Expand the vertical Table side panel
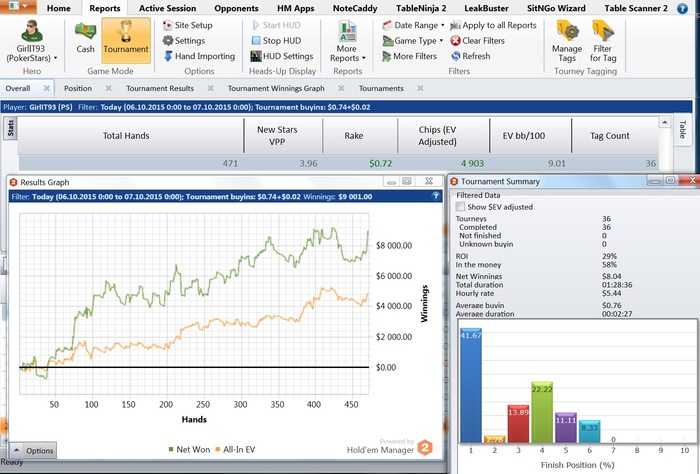Image resolution: width=700 pixels, height=474 pixels. coord(682,130)
